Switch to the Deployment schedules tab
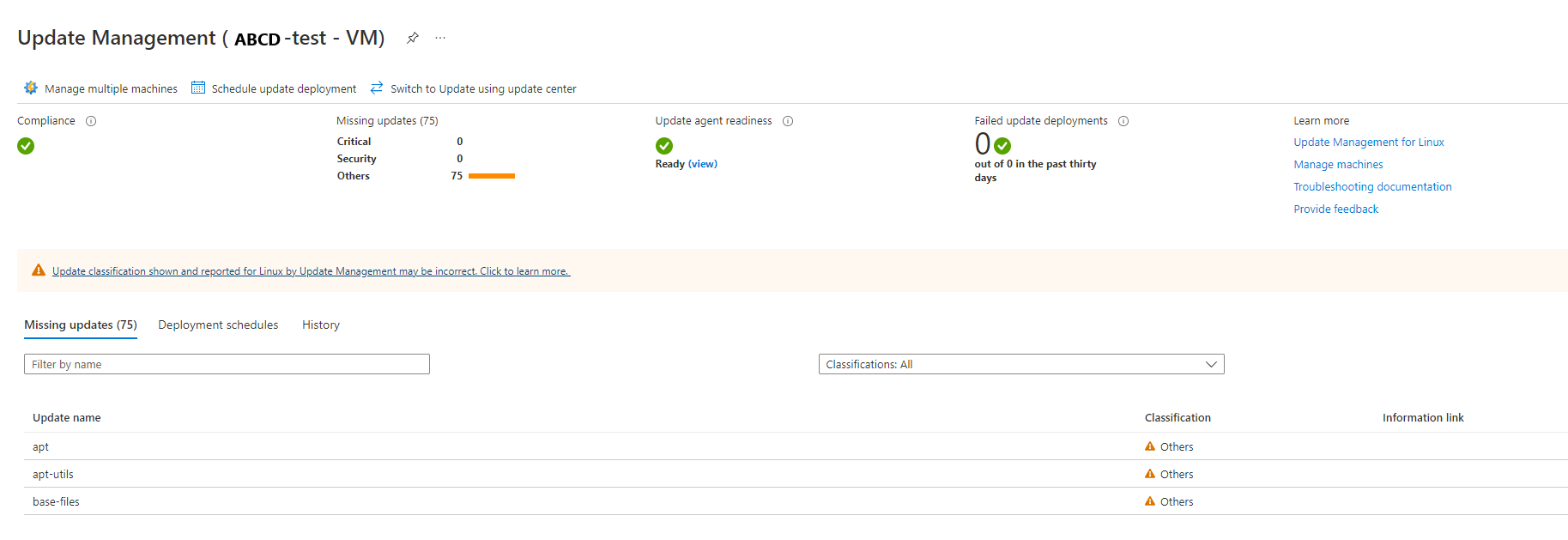This screenshot has height=540, width=1568. tap(218, 325)
